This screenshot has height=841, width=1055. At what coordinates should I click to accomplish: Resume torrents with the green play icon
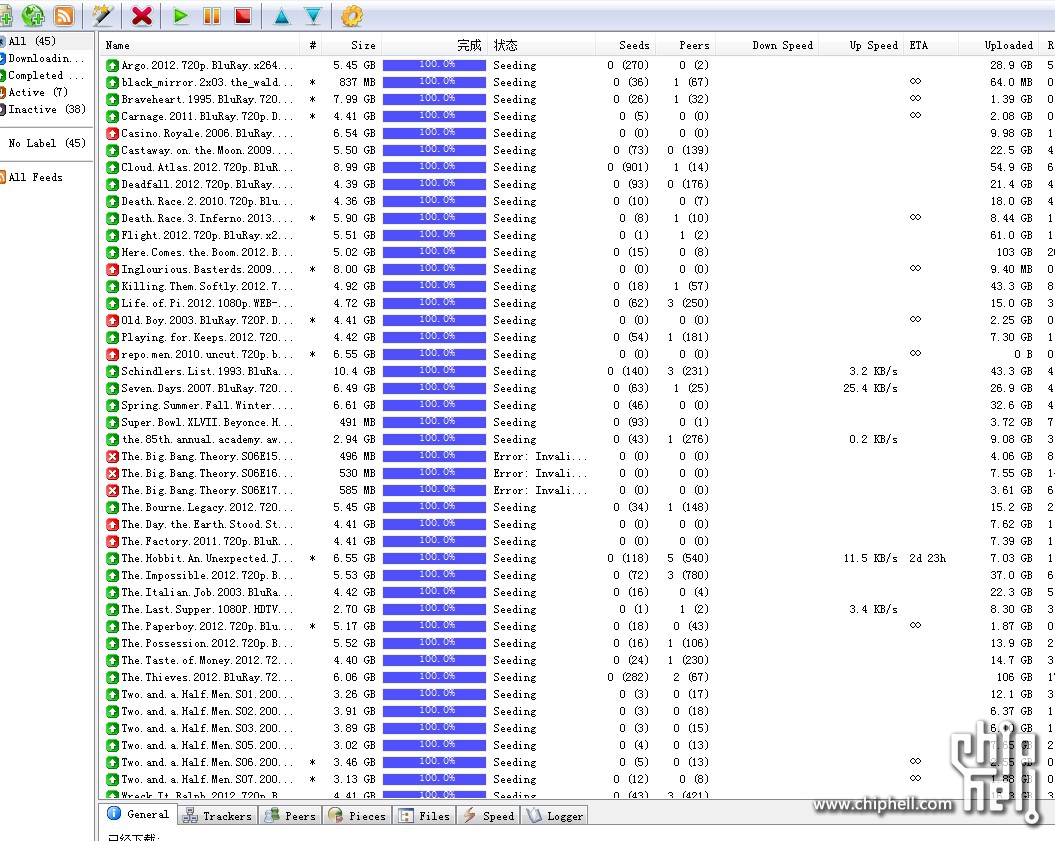pyautogui.click(x=180, y=15)
